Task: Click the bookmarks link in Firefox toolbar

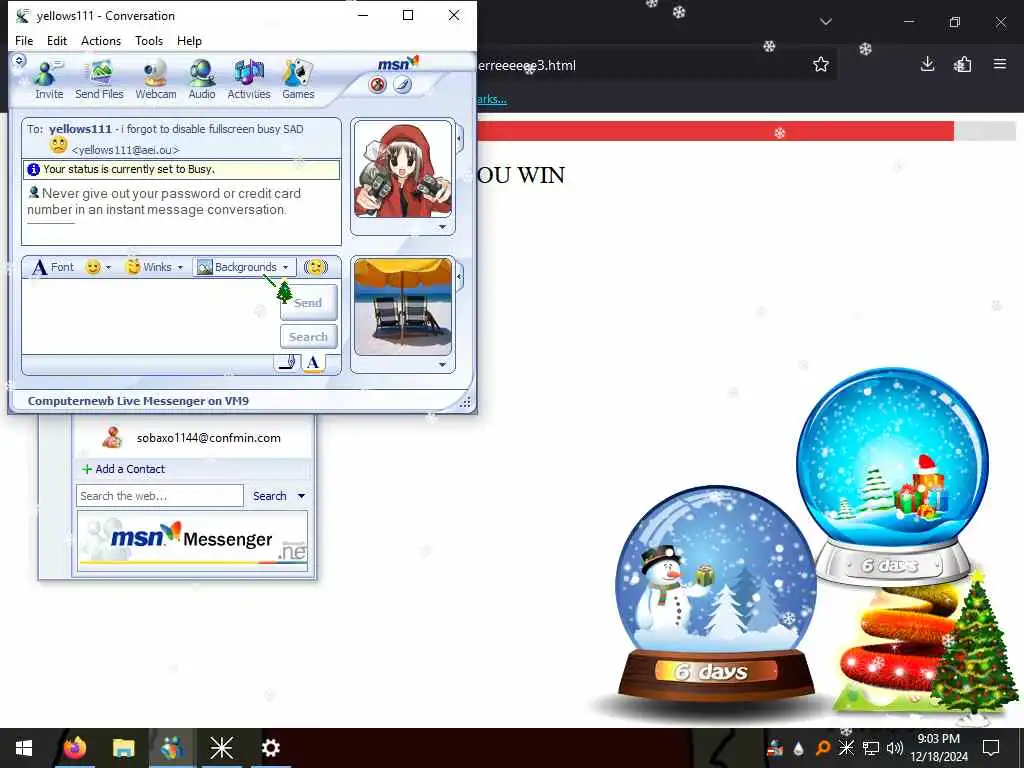Action: [491, 99]
